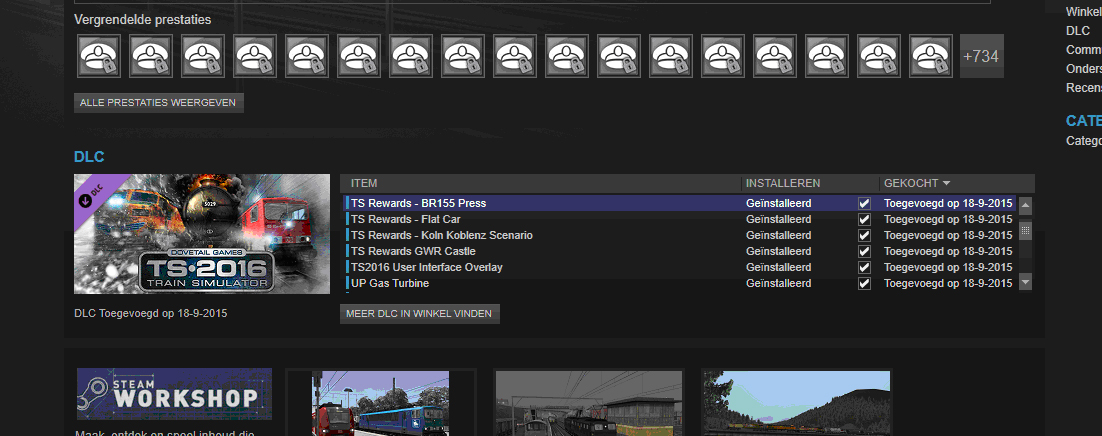
Task: Click the 'Vergrendelde prestaties' label
Action: tap(143, 20)
